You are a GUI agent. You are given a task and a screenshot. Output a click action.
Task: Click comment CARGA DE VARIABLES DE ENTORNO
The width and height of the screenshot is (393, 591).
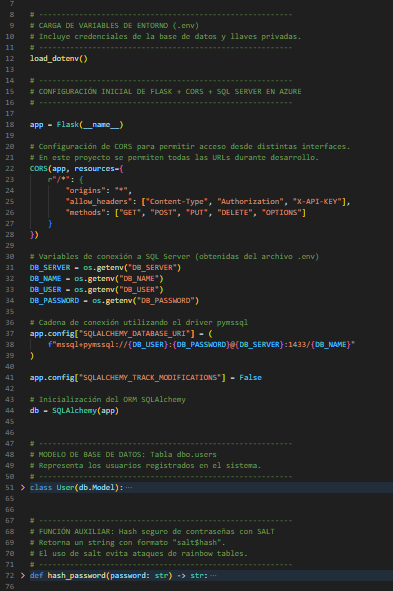coord(114,26)
